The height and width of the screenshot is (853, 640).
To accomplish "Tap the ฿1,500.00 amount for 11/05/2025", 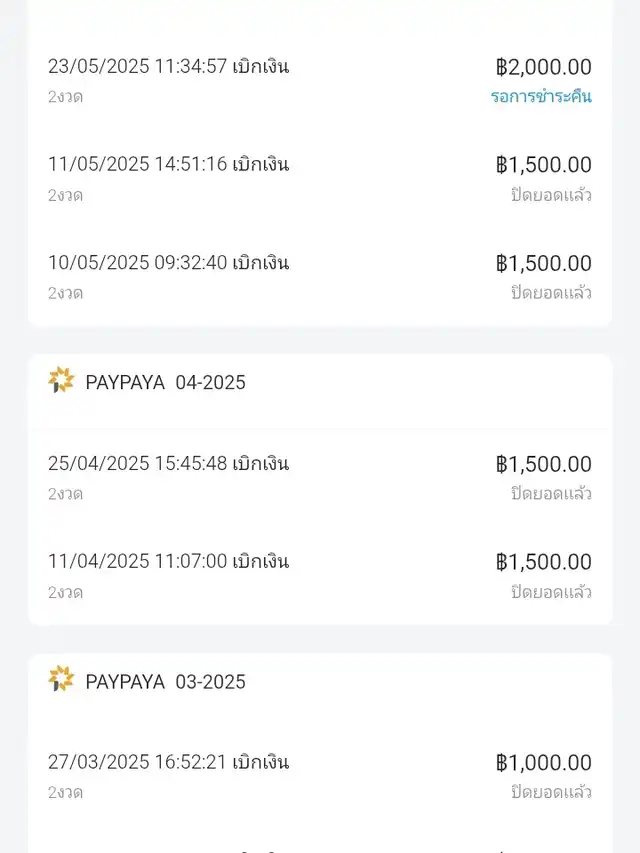I will 544,165.
